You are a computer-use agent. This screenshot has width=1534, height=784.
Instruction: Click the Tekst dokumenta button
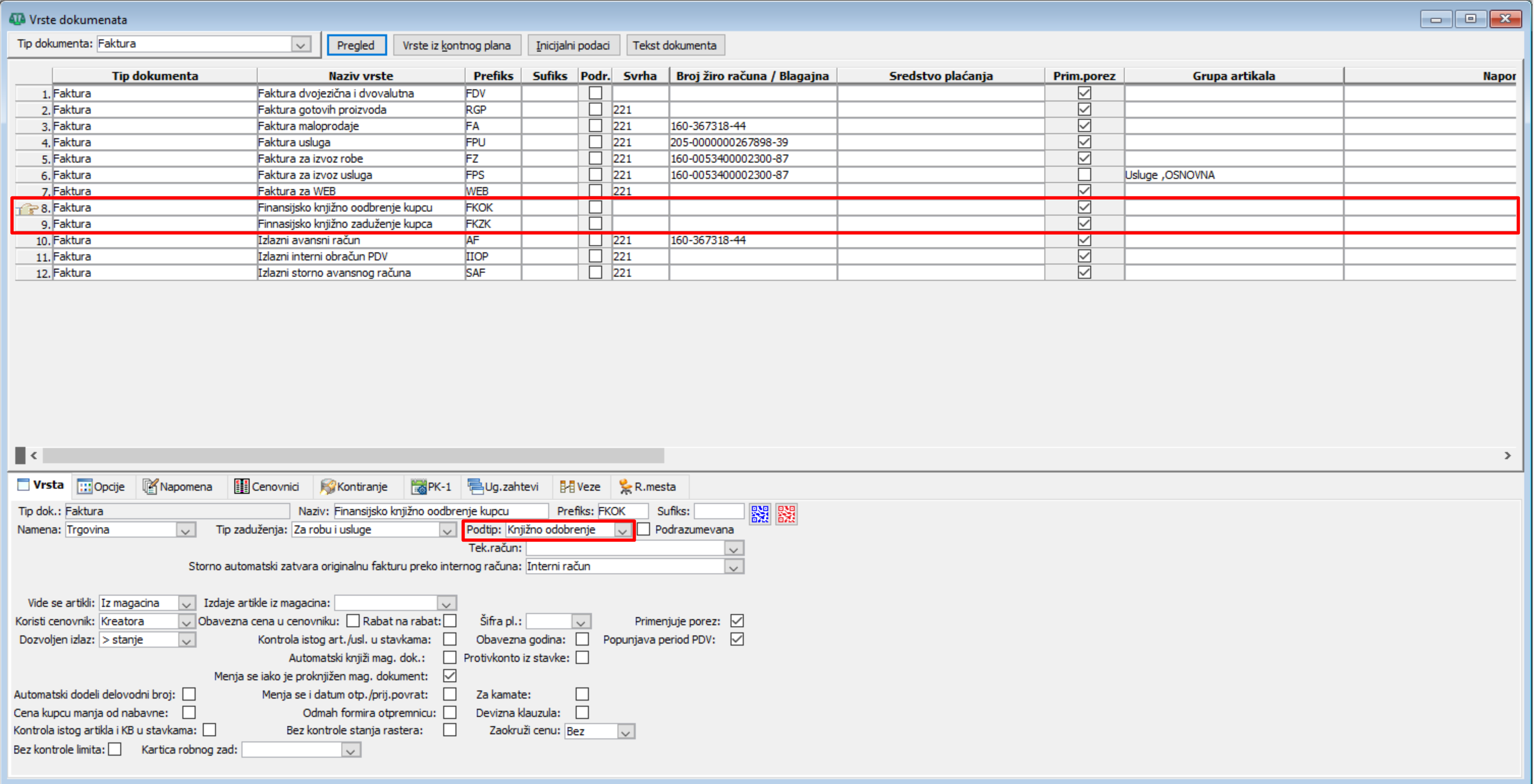(675, 45)
